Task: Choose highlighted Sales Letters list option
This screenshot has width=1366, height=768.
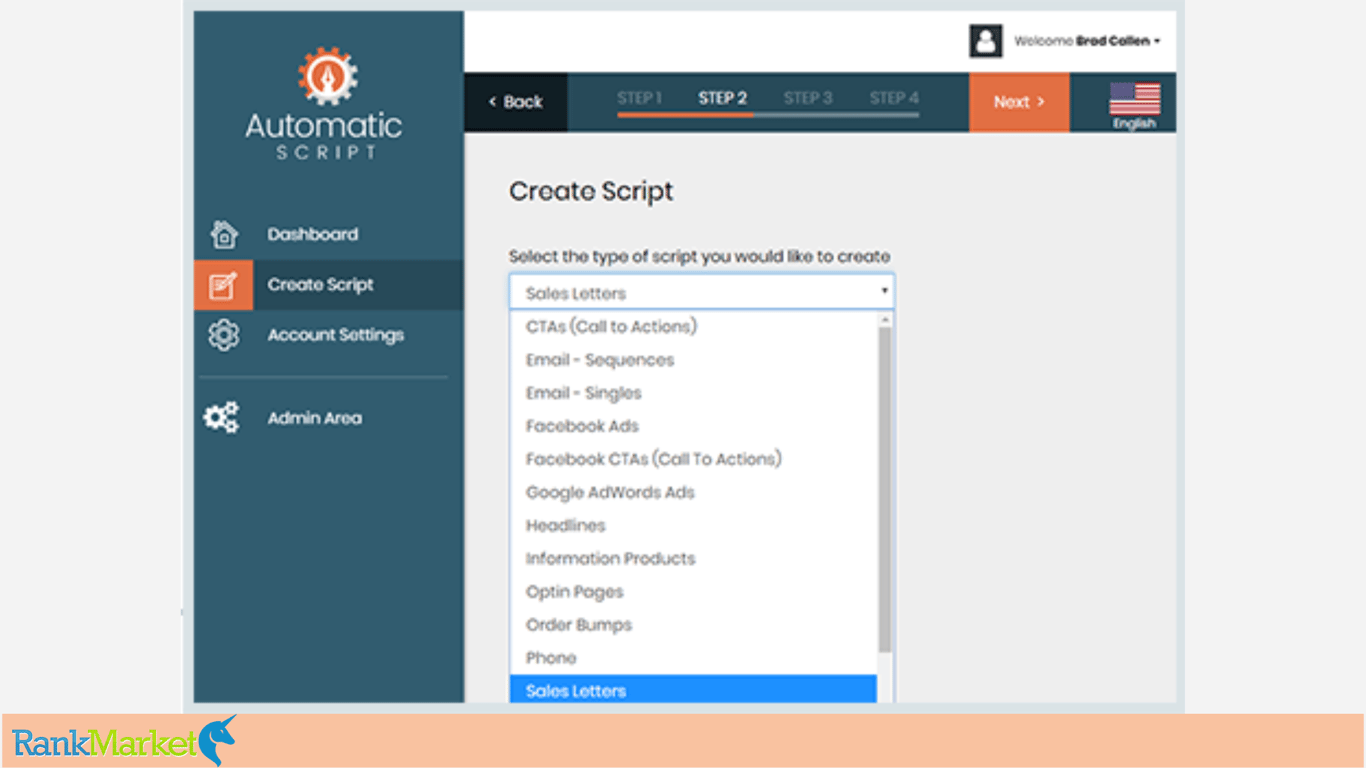Action: coord(693,690)
